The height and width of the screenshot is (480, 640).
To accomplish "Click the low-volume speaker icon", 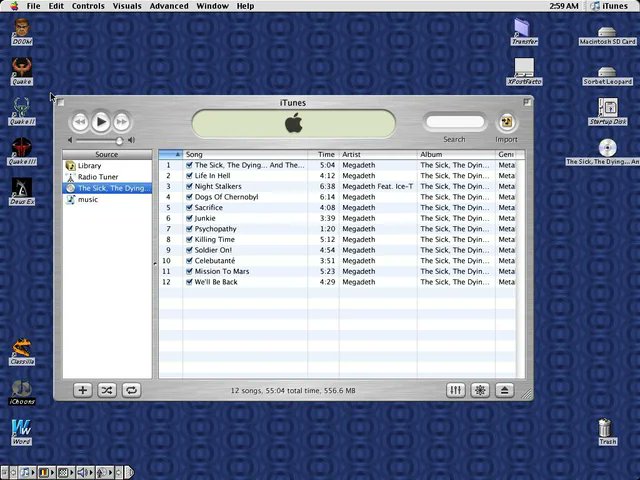I will [x=70, y=140].
